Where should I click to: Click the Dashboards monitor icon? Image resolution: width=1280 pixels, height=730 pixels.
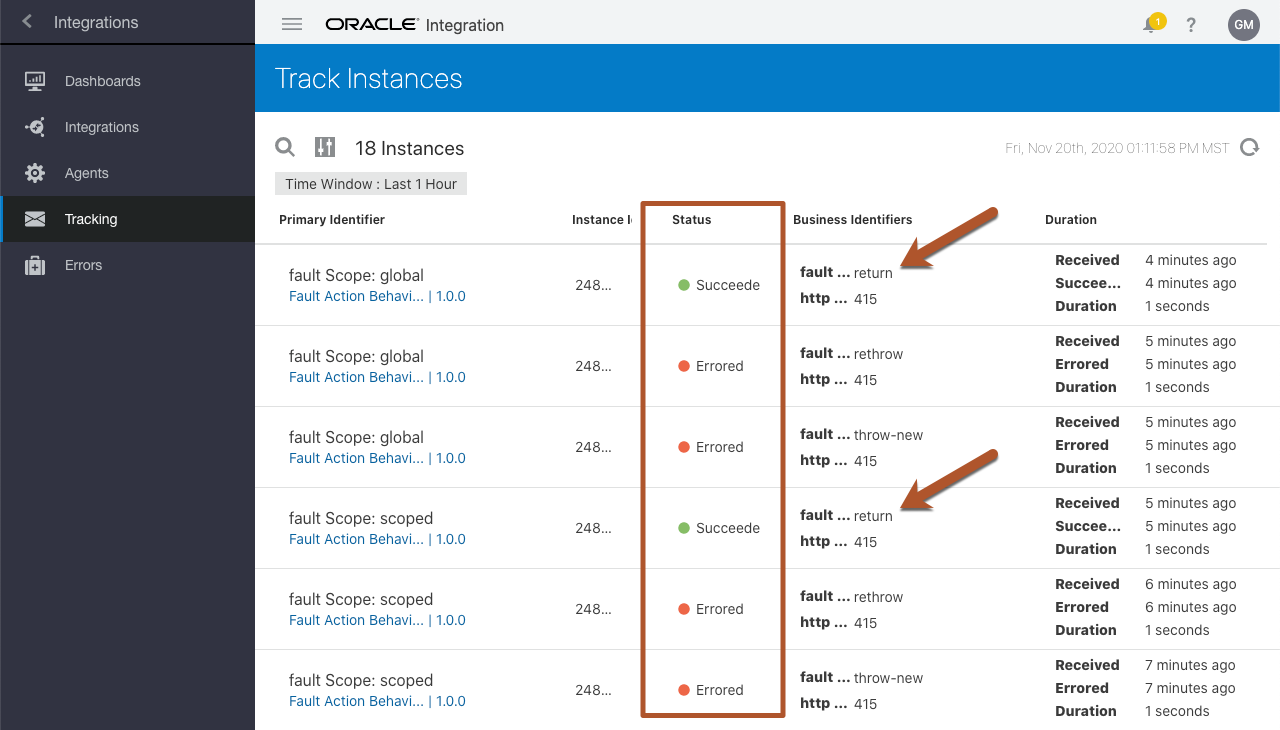pyautogui.click(x=35, y=81)
